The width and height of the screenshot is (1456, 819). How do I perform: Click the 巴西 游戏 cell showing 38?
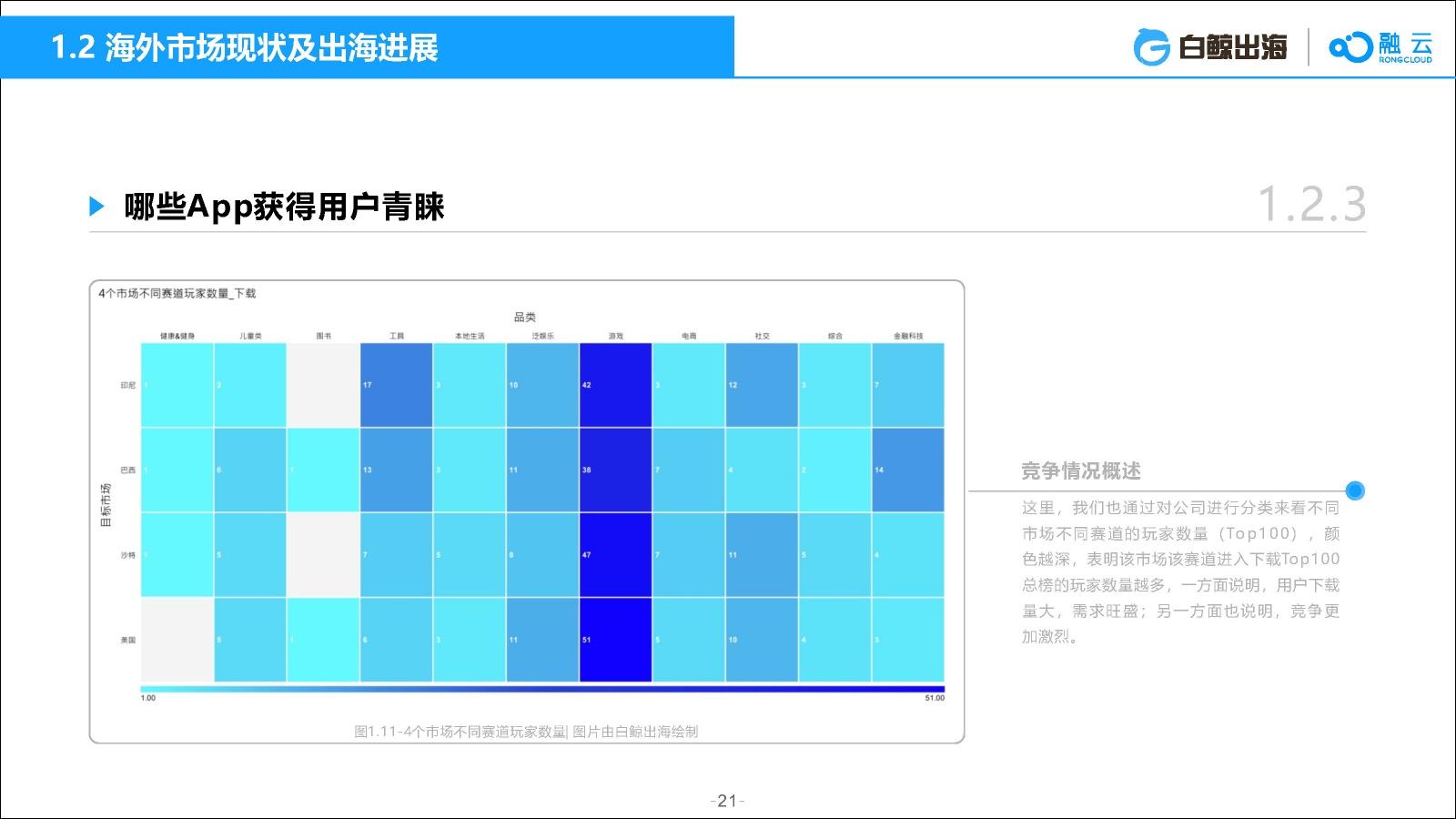pos(616,470)
